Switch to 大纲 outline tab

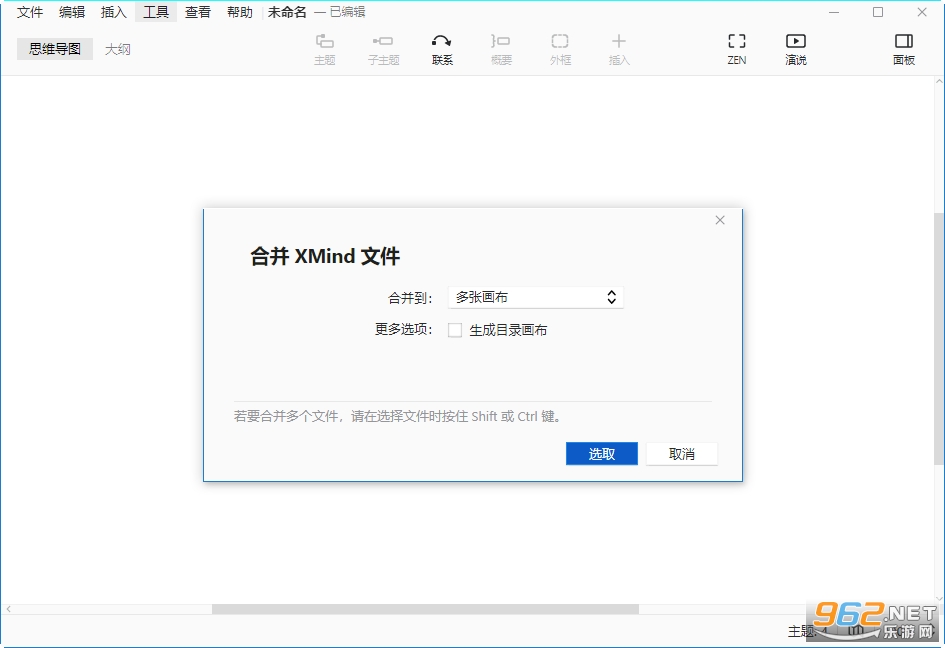(118, 49)
